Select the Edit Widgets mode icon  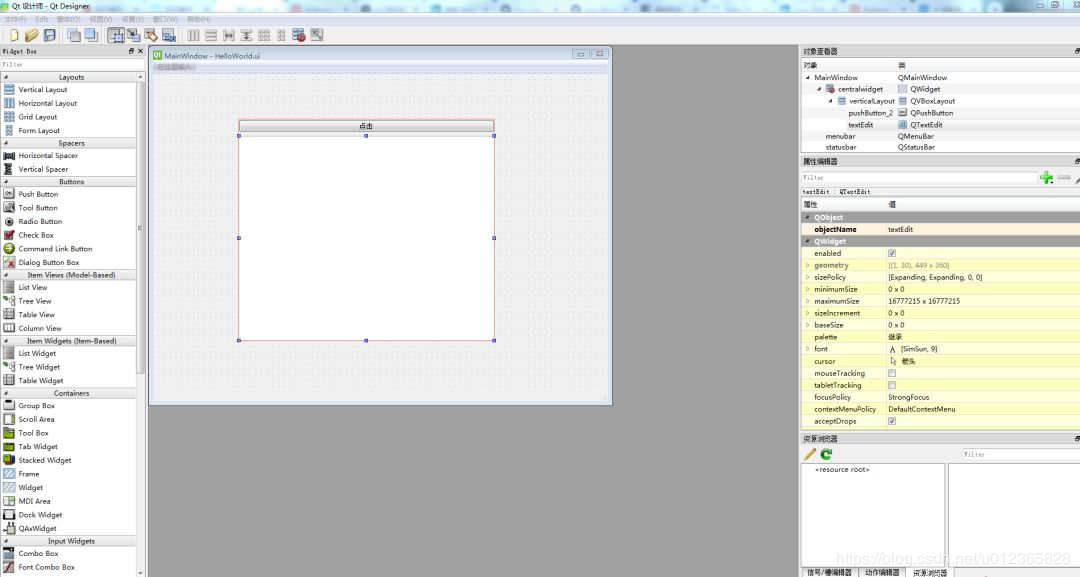point(116,35)
